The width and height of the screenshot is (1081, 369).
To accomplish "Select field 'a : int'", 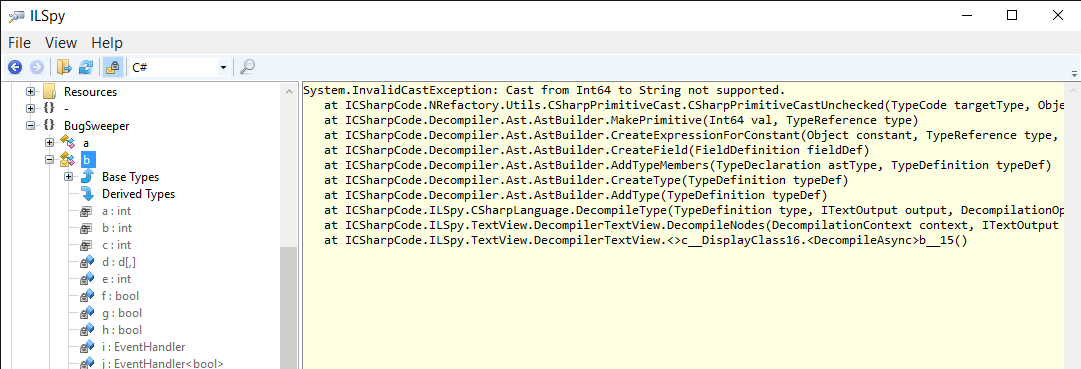I will pos(117,211).
